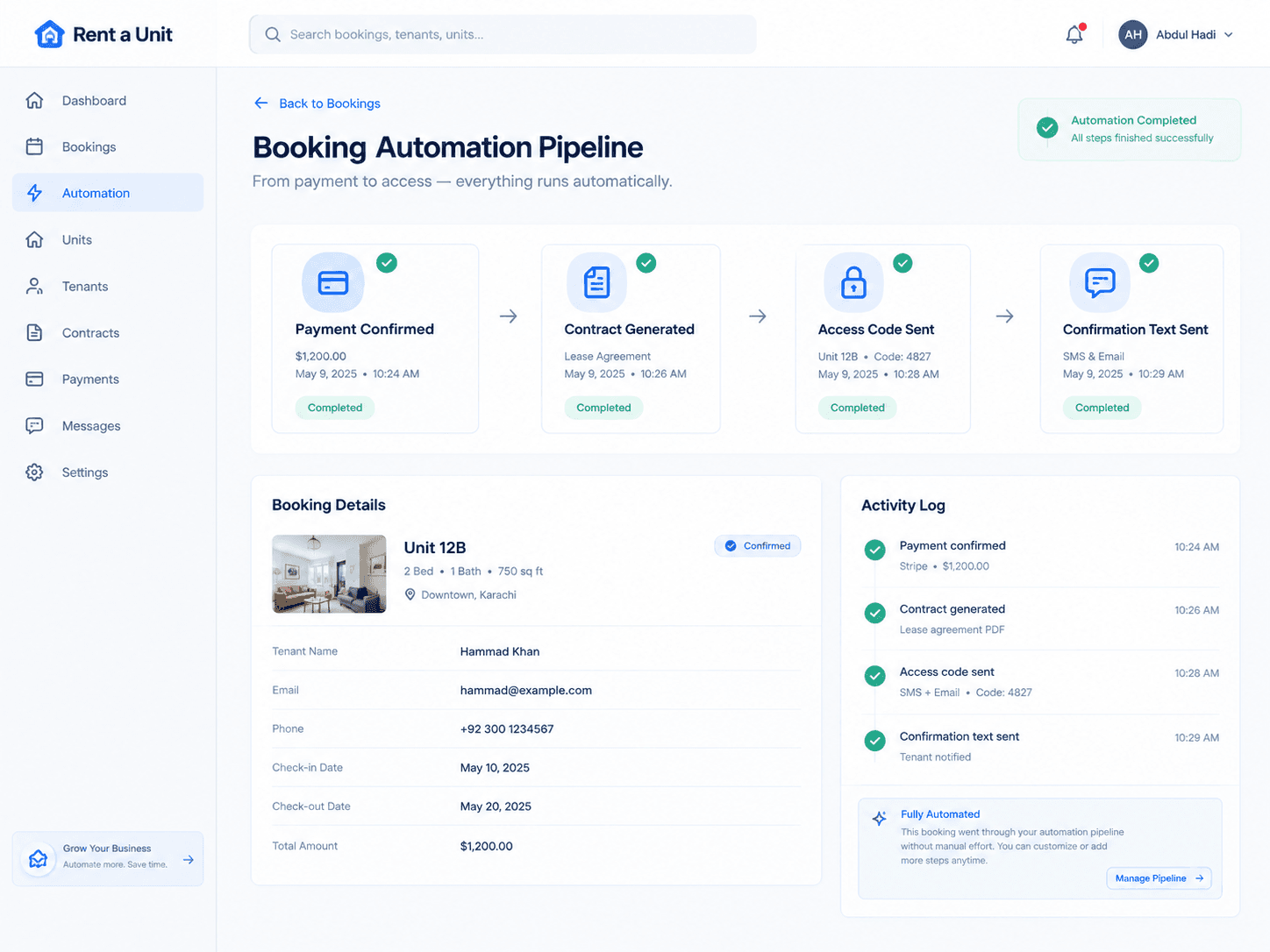The image size is (1270, 952).
Task: Click the Confirmation text sent log entry
Action: pyautogui.click(x=1041, y=746)
